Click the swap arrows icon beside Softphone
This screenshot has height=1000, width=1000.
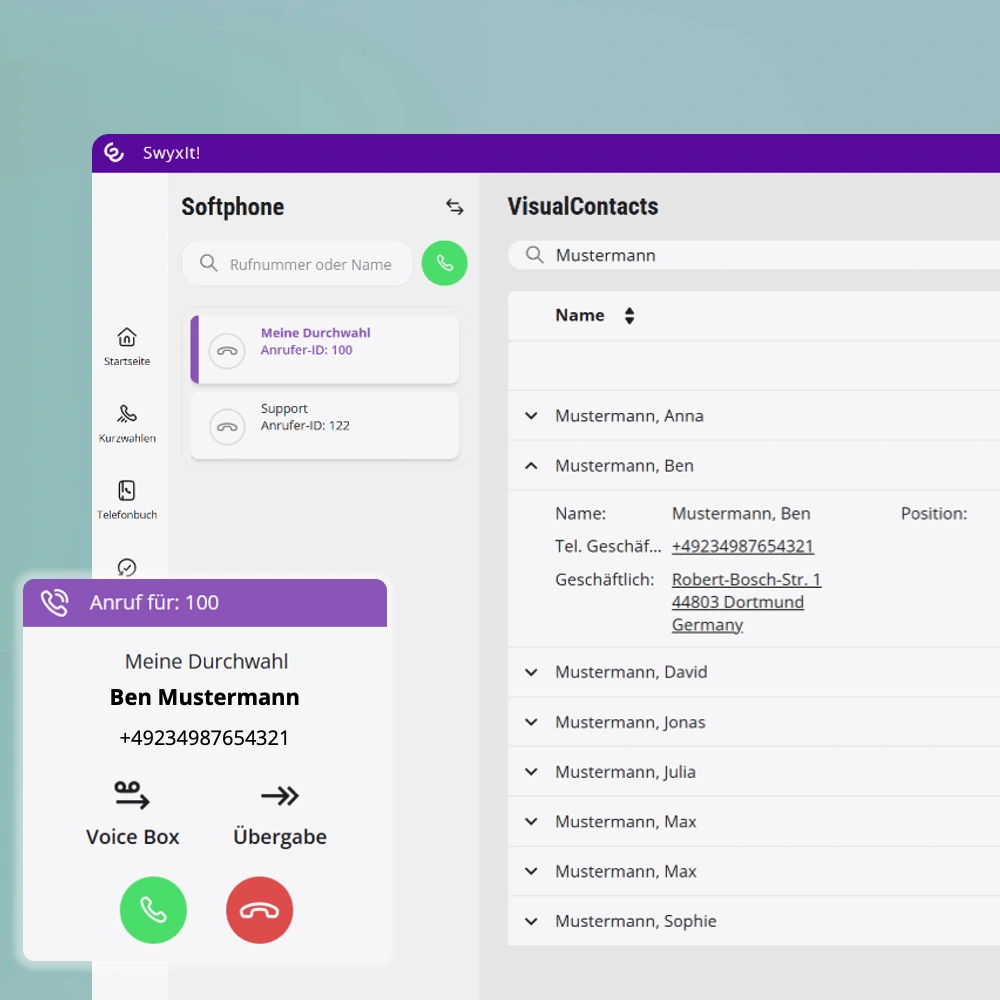click(x=455, y=207)
